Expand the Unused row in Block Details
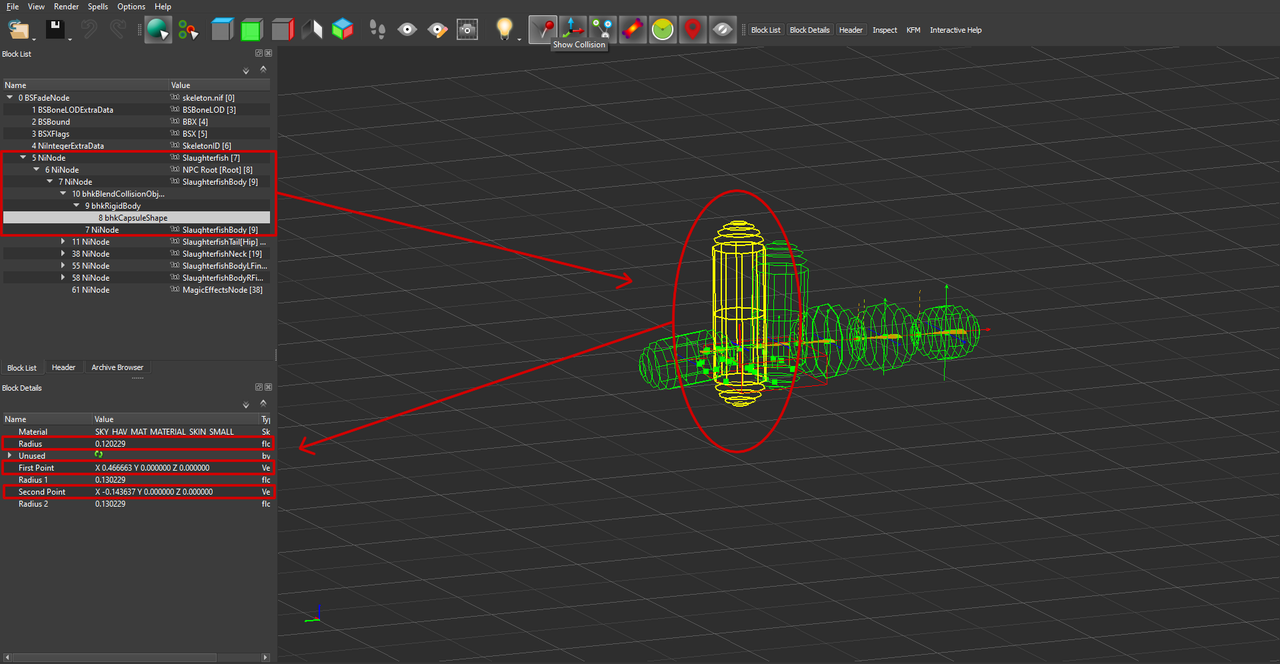Screen dimensions: 1280x664 (x=10, y=456)
